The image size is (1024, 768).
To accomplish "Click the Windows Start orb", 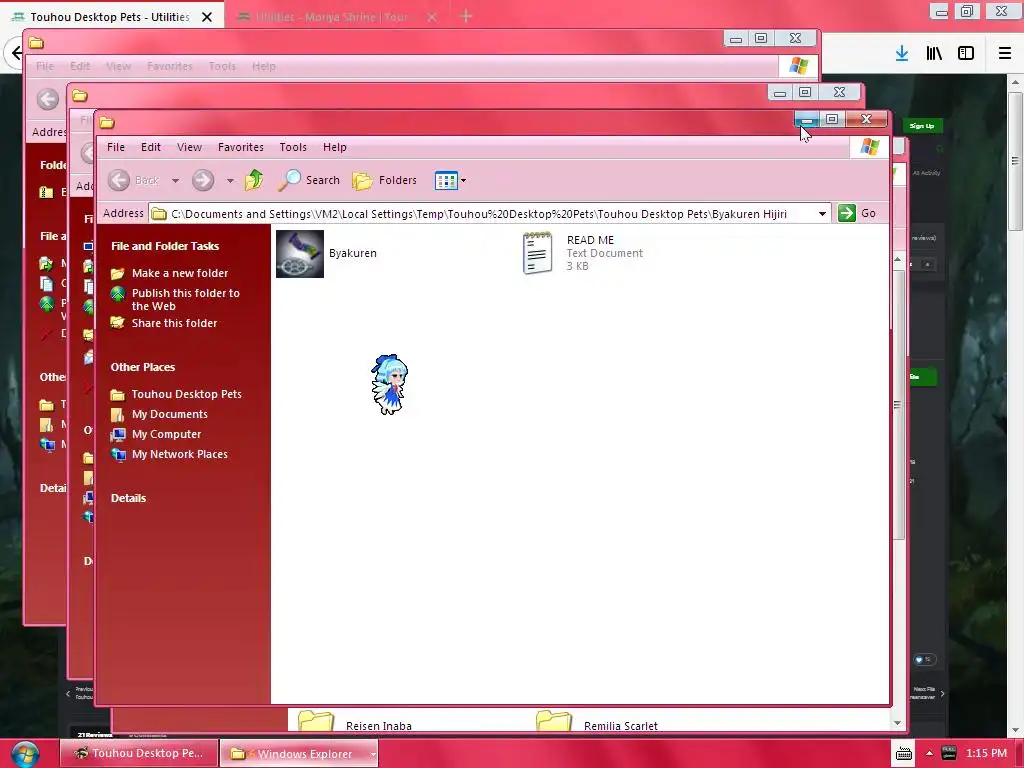I will coord(25,754).
